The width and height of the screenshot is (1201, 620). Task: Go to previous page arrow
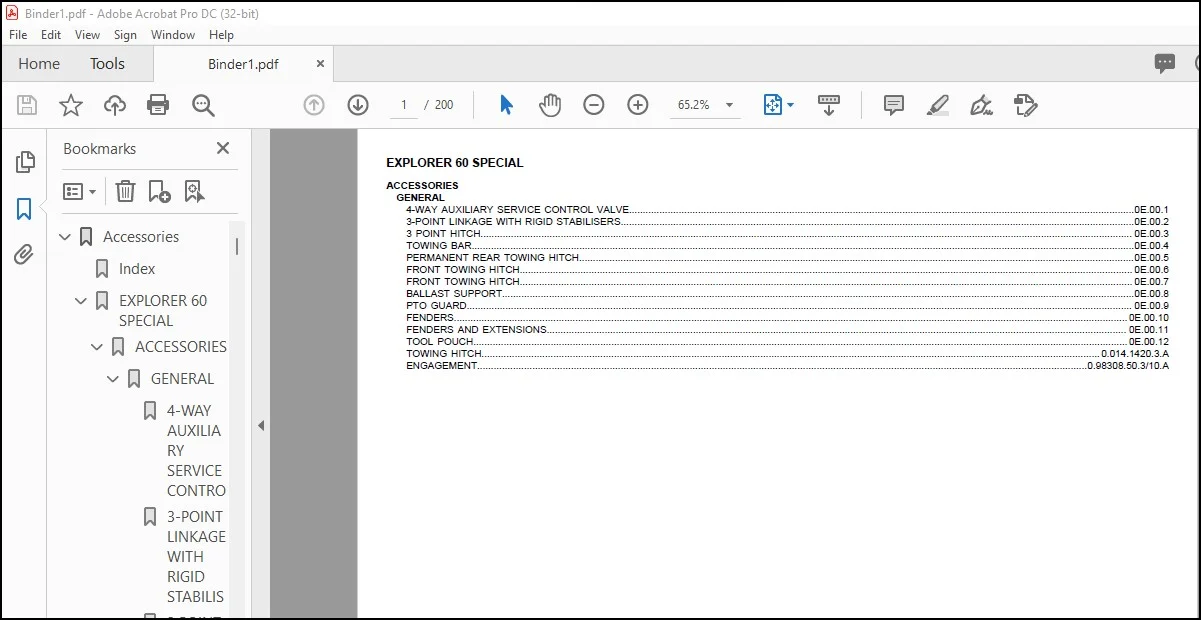(x=314, y=105)
